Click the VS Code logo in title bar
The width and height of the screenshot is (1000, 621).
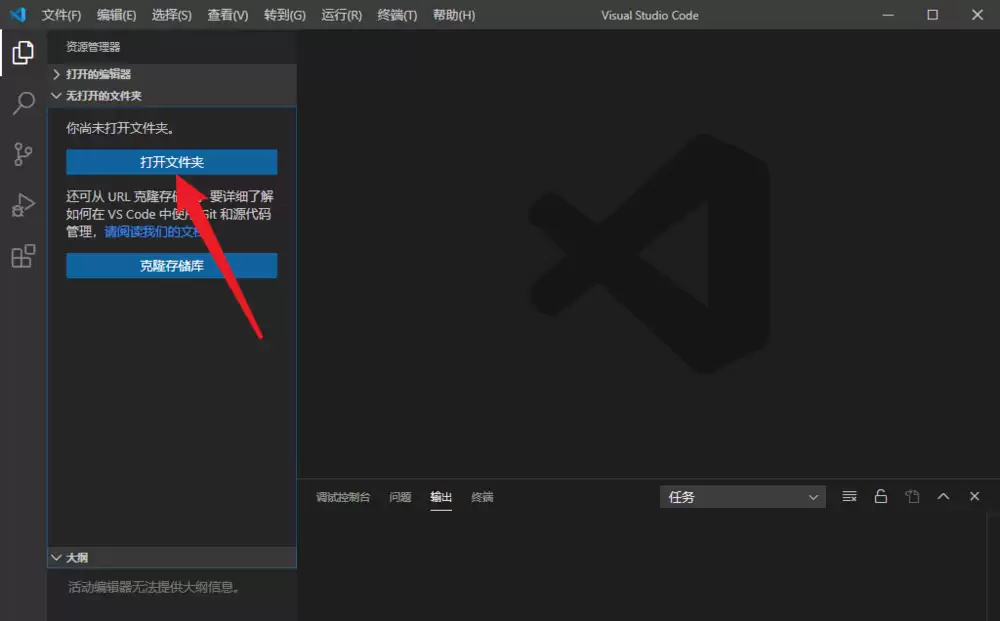18,14
